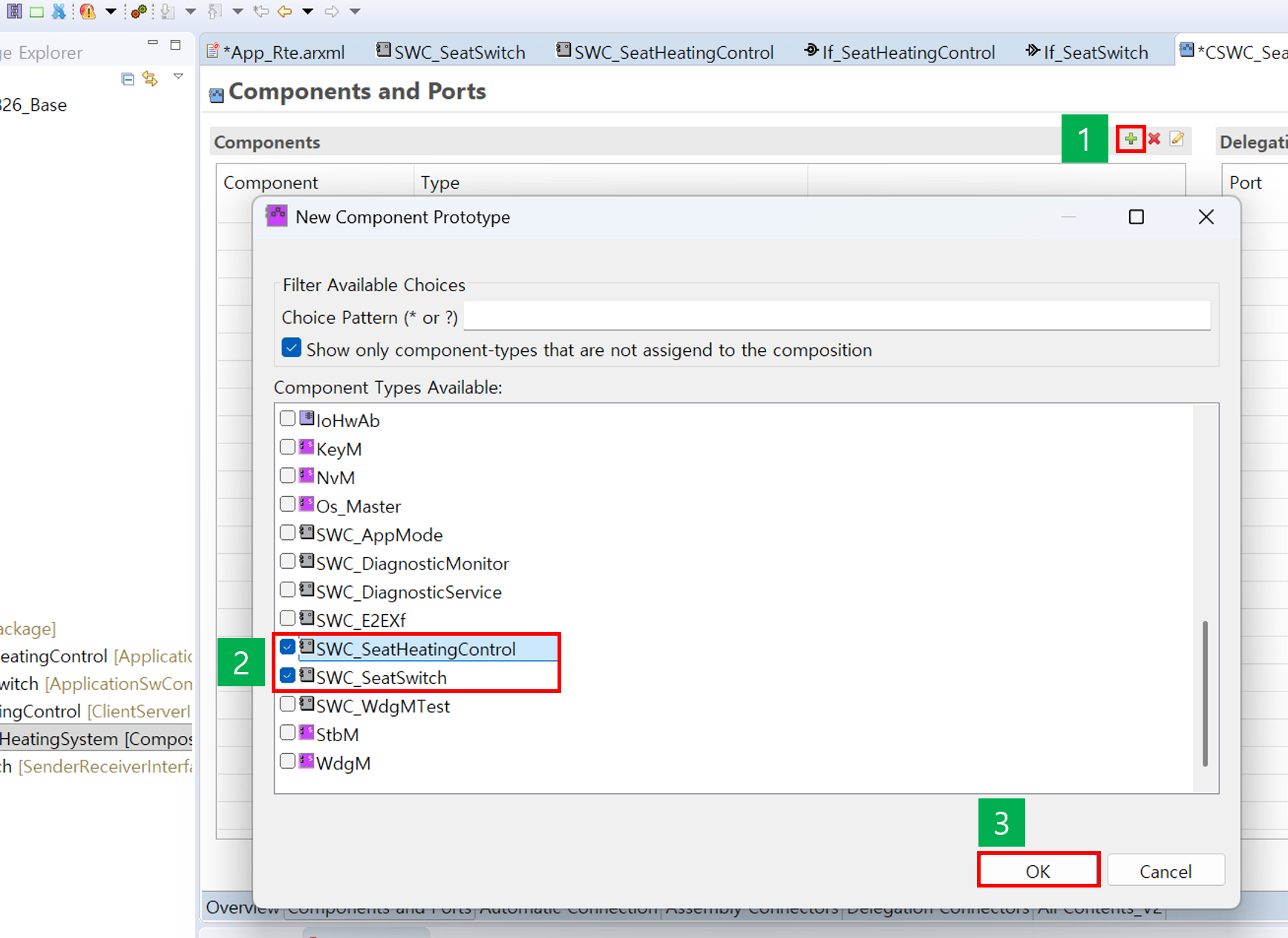This screenshot has height=938, width=1288.
Task: Click the yellow back arrow in toolbar
Action: click(284, 11)
